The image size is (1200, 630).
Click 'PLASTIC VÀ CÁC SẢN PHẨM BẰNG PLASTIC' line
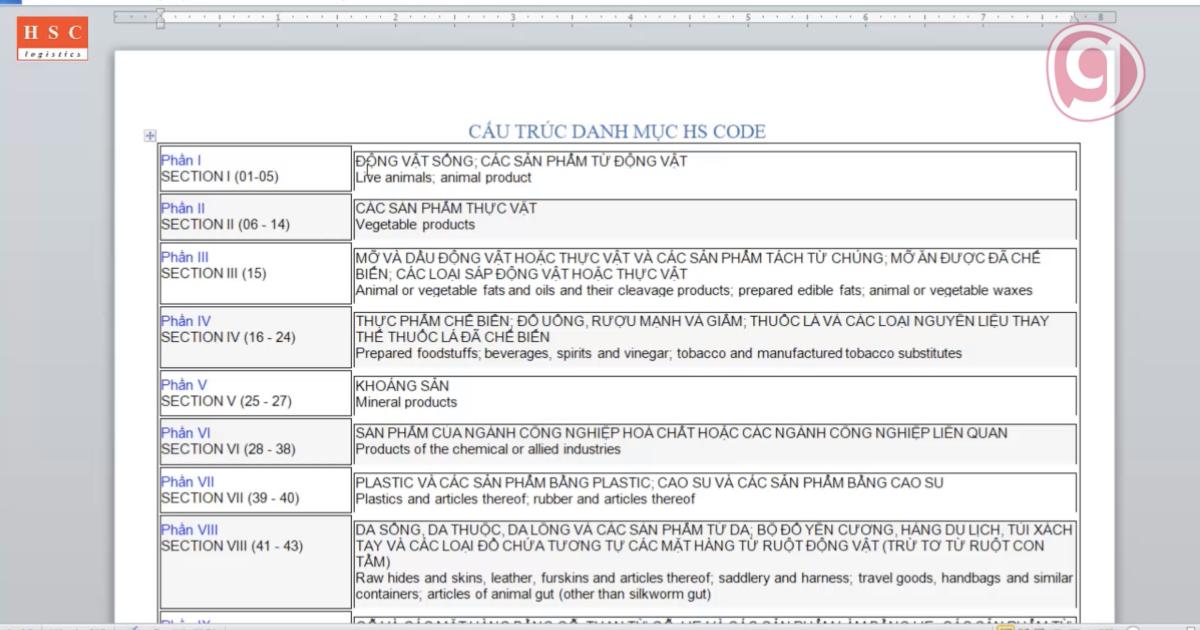[x=649, y=483]
